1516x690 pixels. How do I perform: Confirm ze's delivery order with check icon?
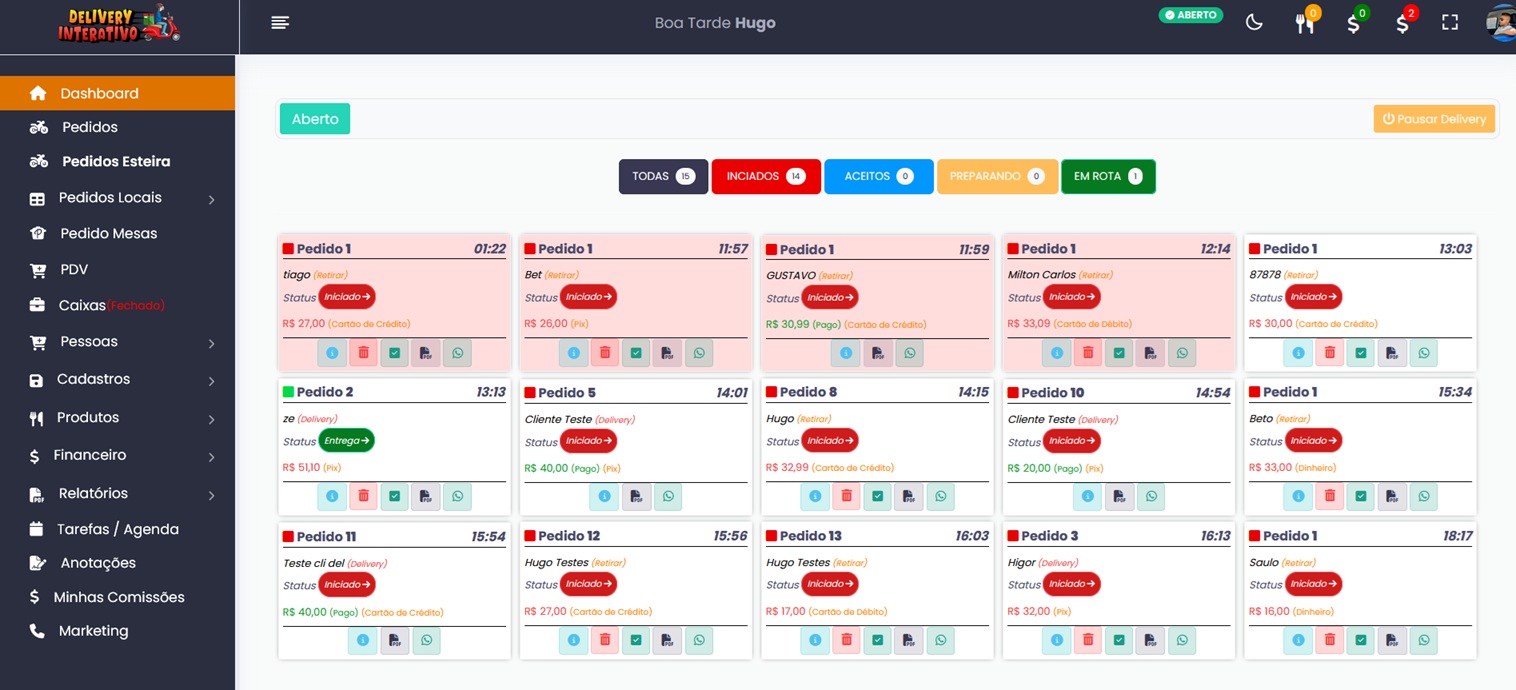(x=394, y=497)
